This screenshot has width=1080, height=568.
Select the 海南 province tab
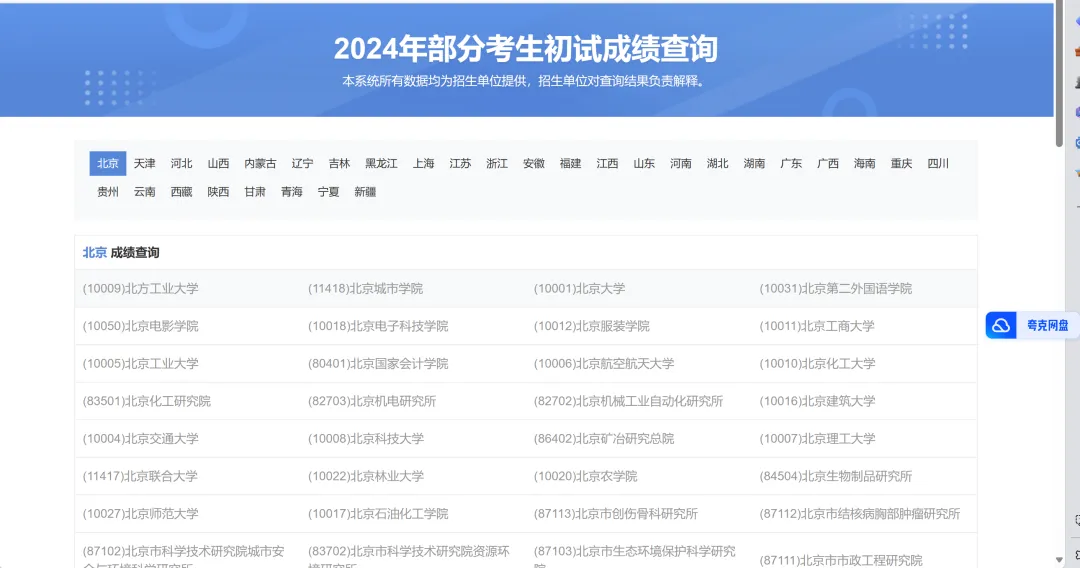pos(864,163)
